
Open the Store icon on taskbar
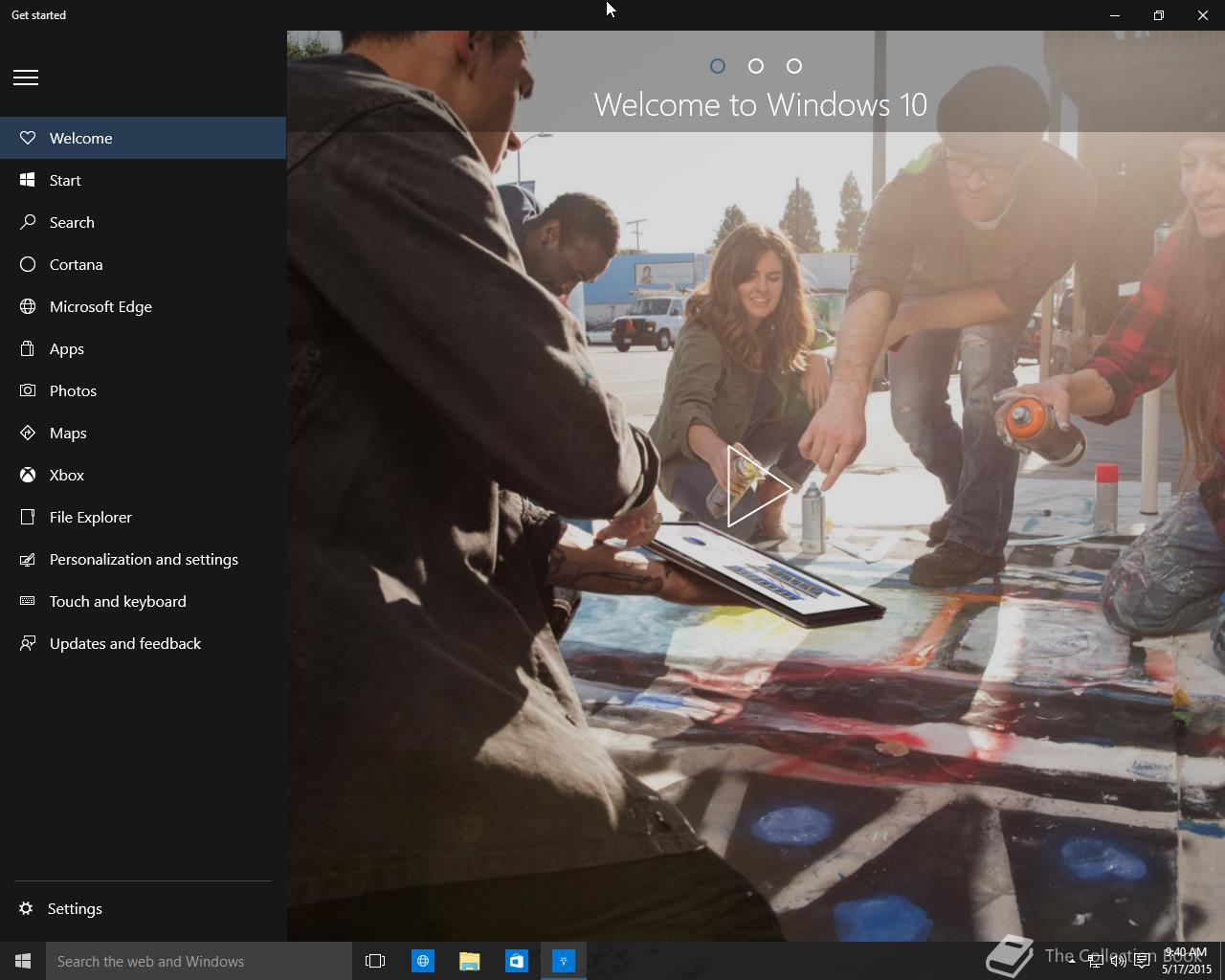(x=516, y=961)
